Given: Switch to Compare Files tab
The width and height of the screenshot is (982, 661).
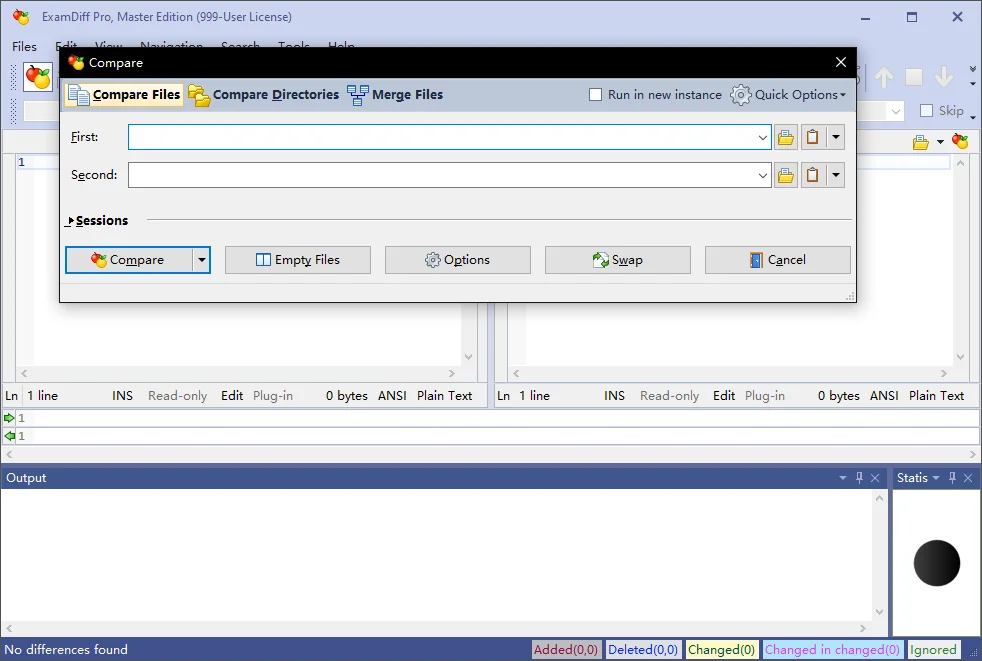Looking at the screenshot, I should (124, 95).
